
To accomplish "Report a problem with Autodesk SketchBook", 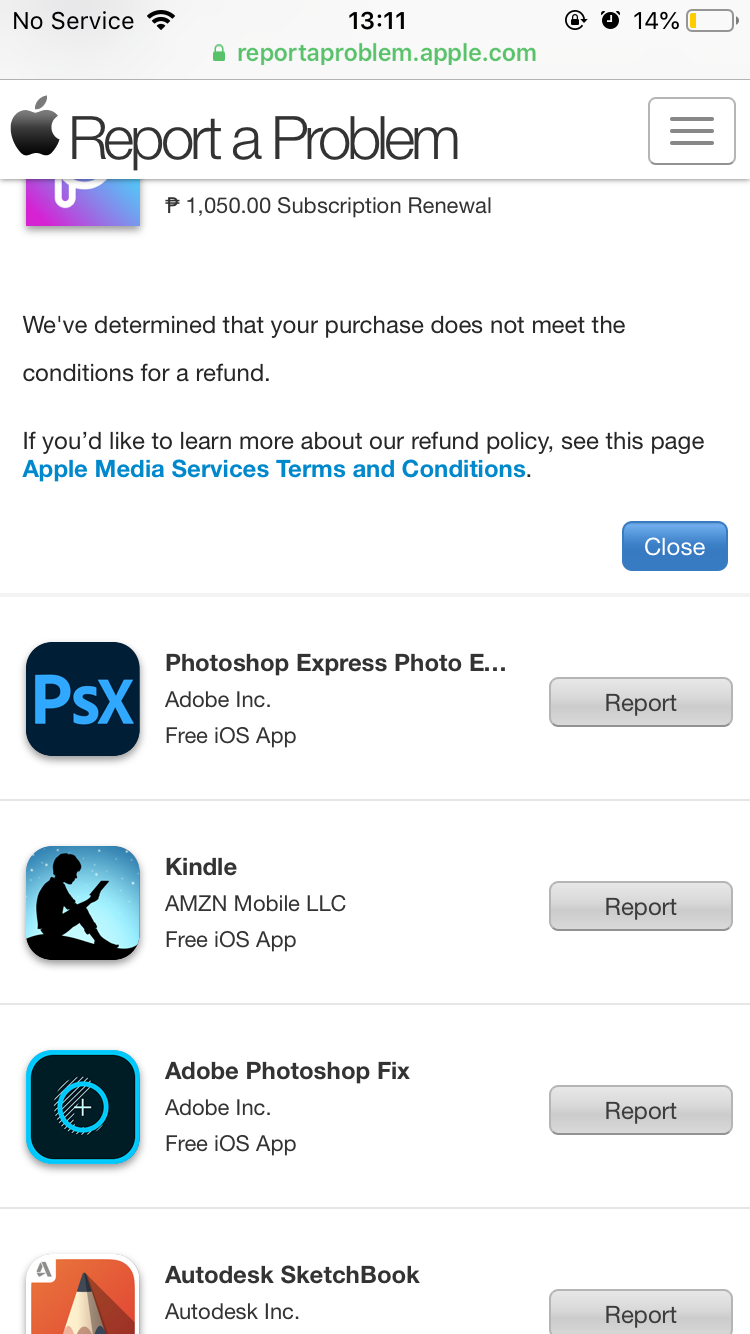I will pyautogui.click(x=641, y=1312).
